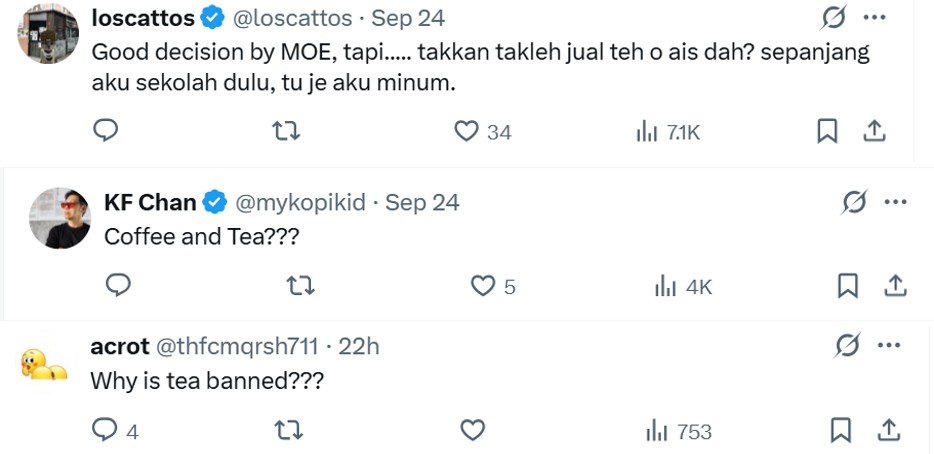Viewport: 934px width, 454px height.
Task: Bookmark the loscattos tweet
Action: 827,131
